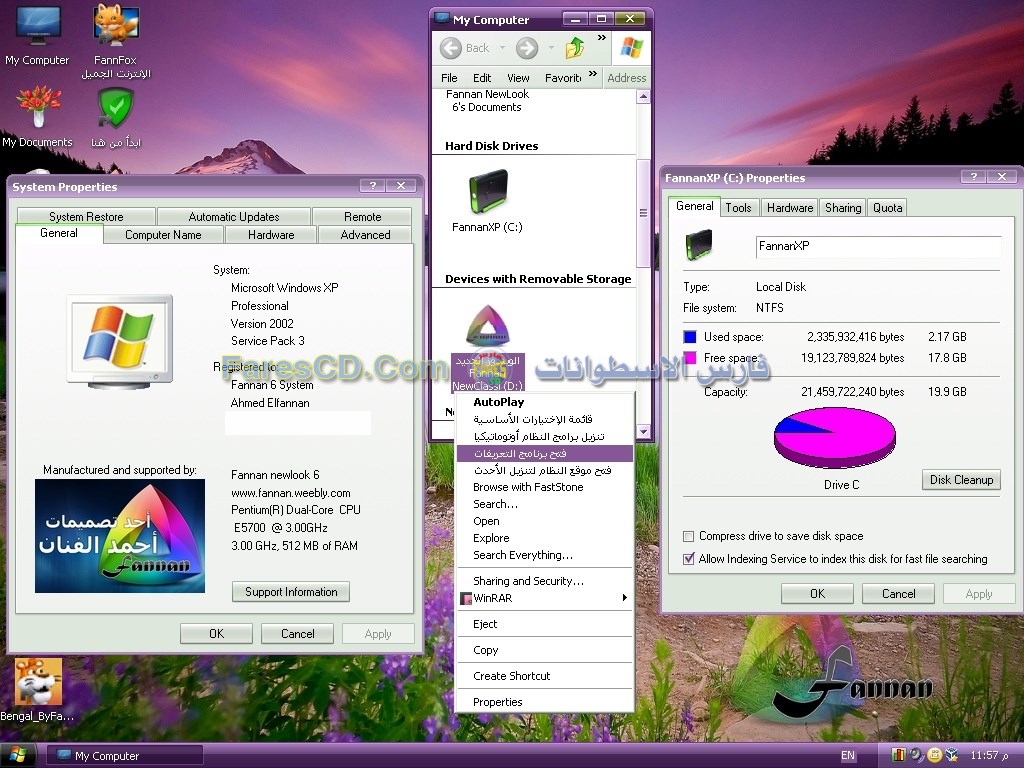Open My Documents desktop icon

[38, 116]
